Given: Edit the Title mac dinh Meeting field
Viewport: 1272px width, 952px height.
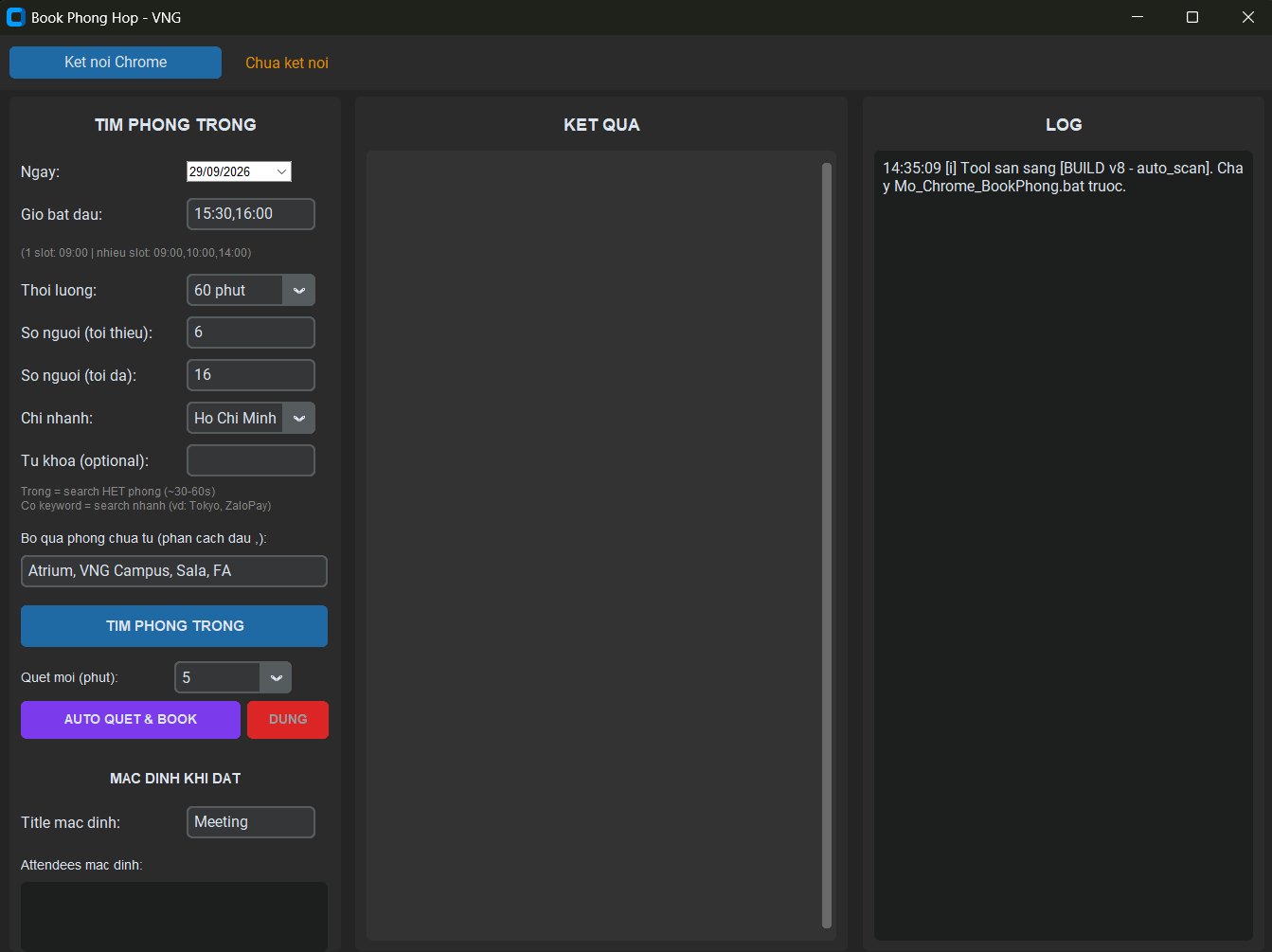Looking at the screenshot, I should [x=251, y=822].
